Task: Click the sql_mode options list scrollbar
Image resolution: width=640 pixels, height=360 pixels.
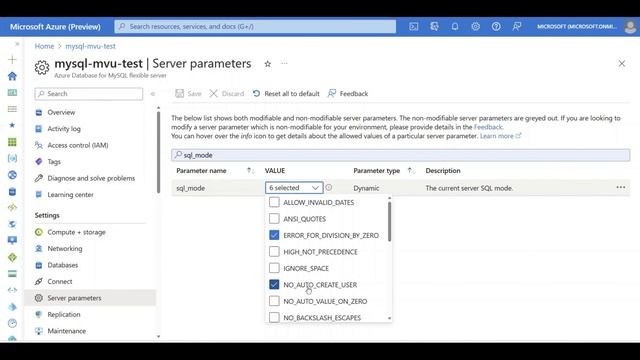Action: (389, 222)
